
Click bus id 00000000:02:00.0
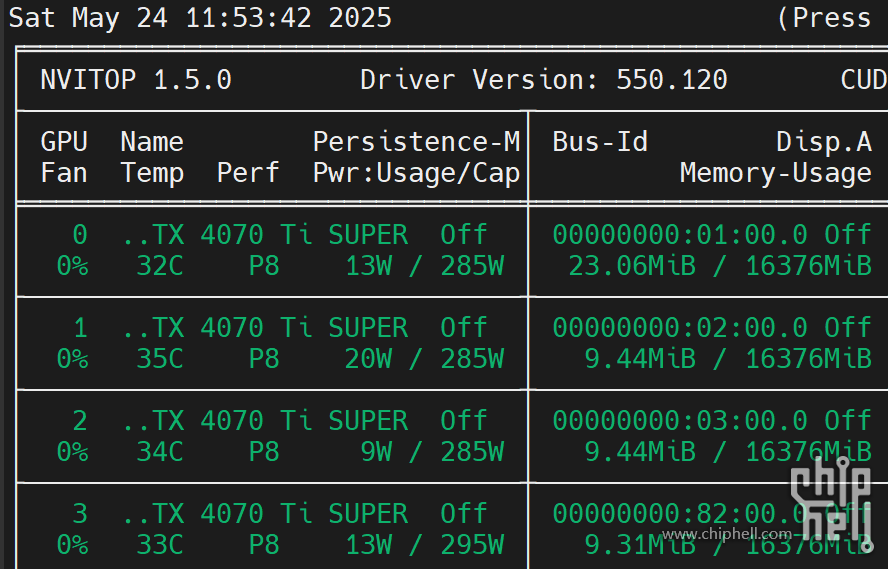click(x=680, y=327)
